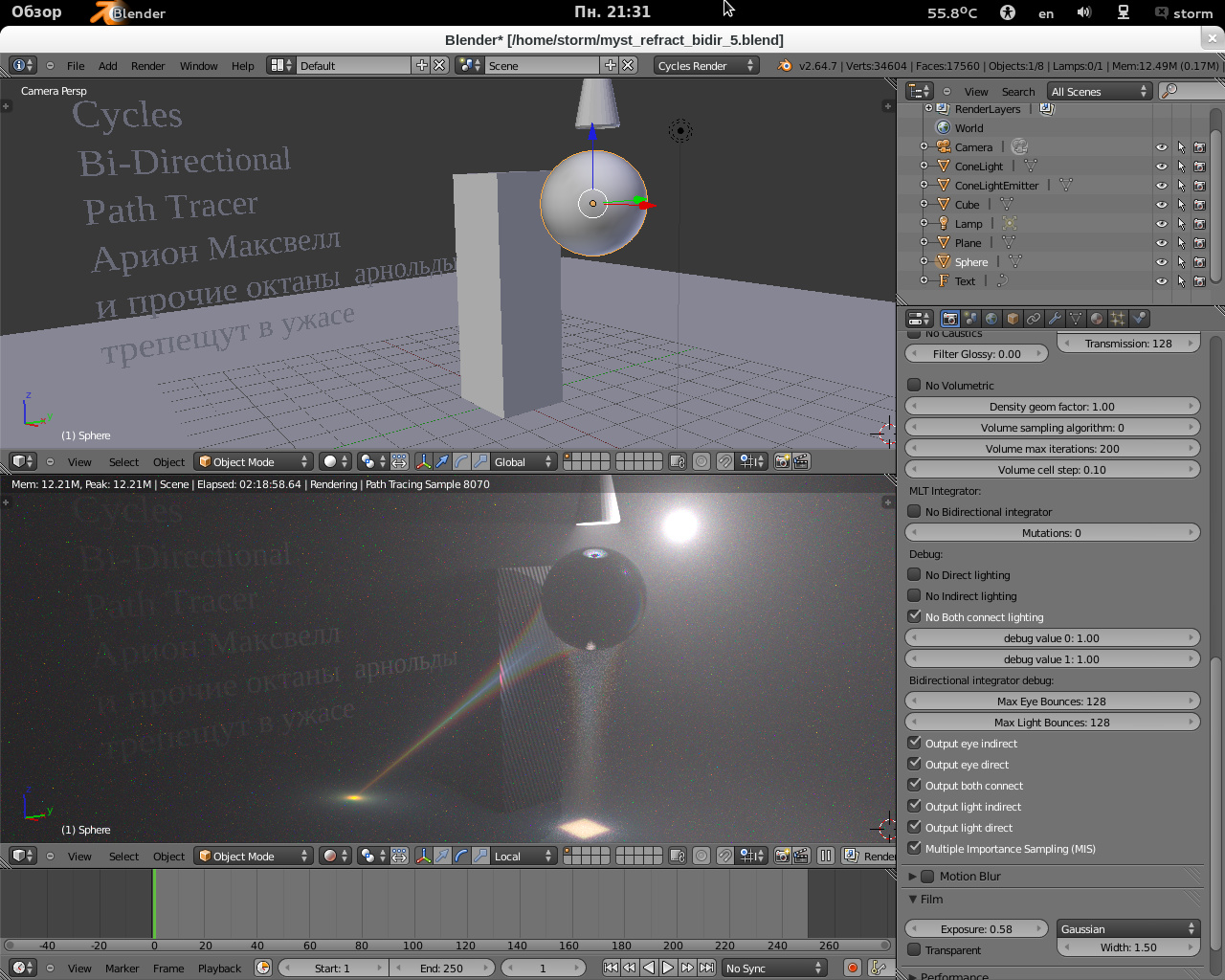
Task: Toggle lock camera to layers icon in top viewport
Action: click(x=678, y=461)
